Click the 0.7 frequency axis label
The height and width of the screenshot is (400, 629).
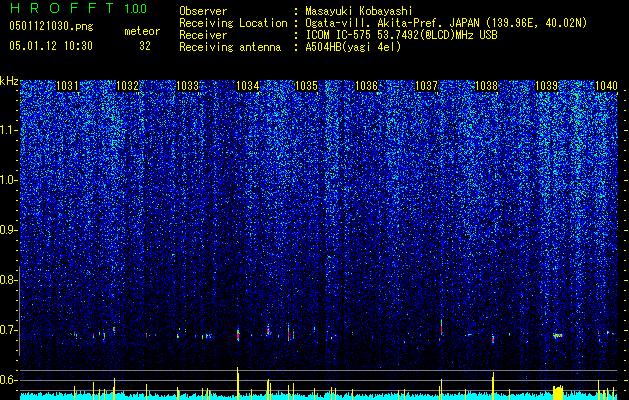(x=8, y=330)
